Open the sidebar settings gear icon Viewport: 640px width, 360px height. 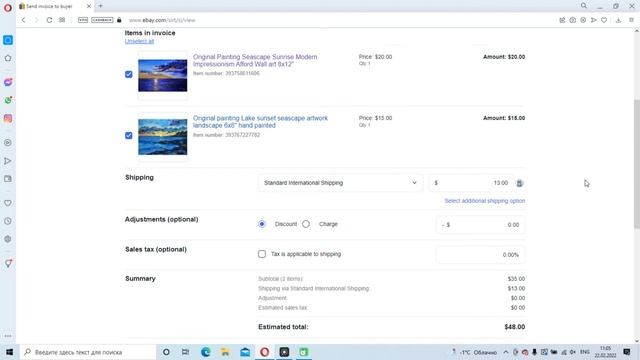click(x=8, y=239)
